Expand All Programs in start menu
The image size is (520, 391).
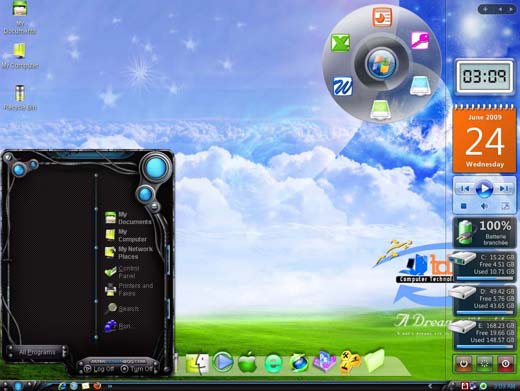point(37,352)
